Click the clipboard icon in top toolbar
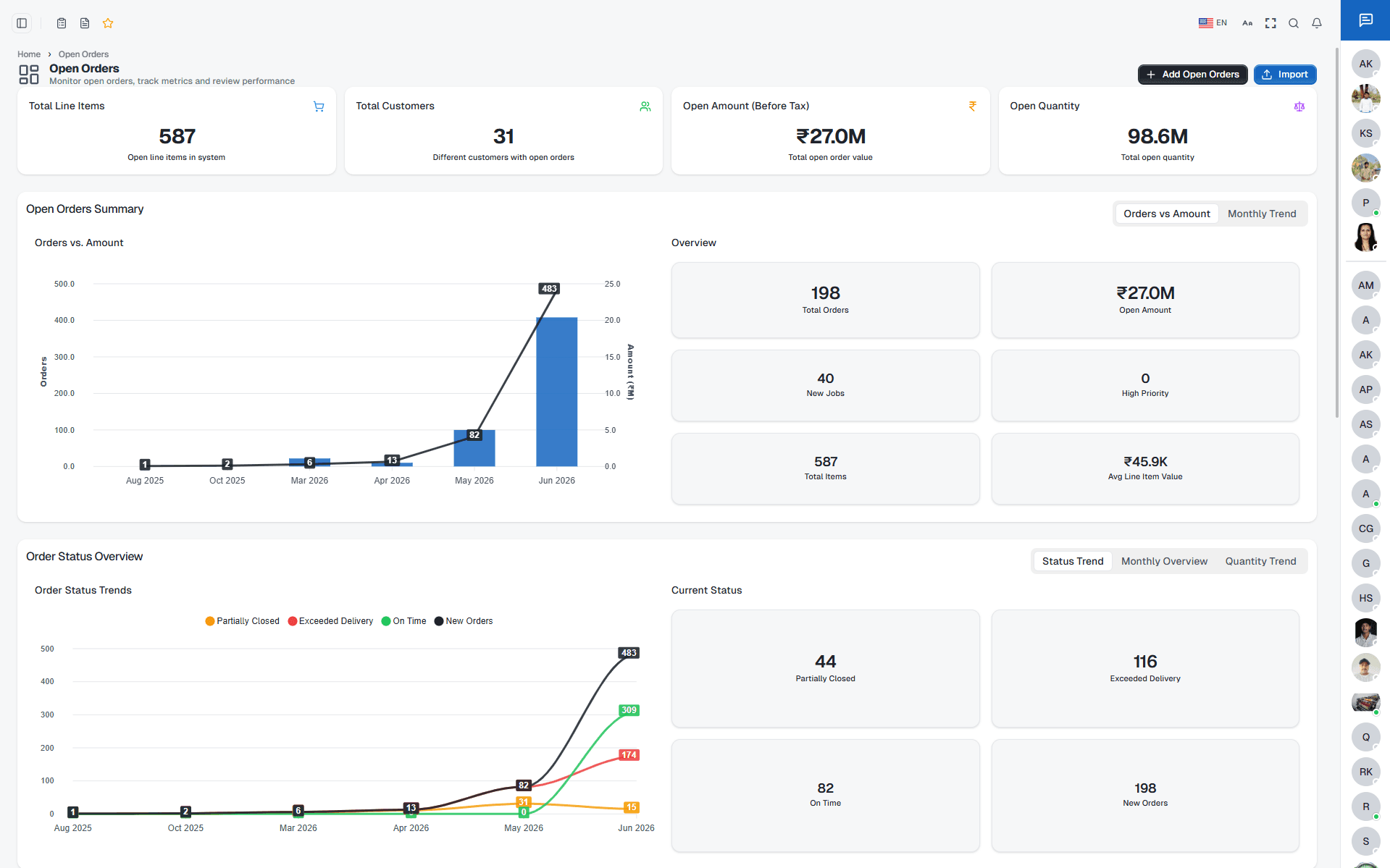 coord(62,23)
